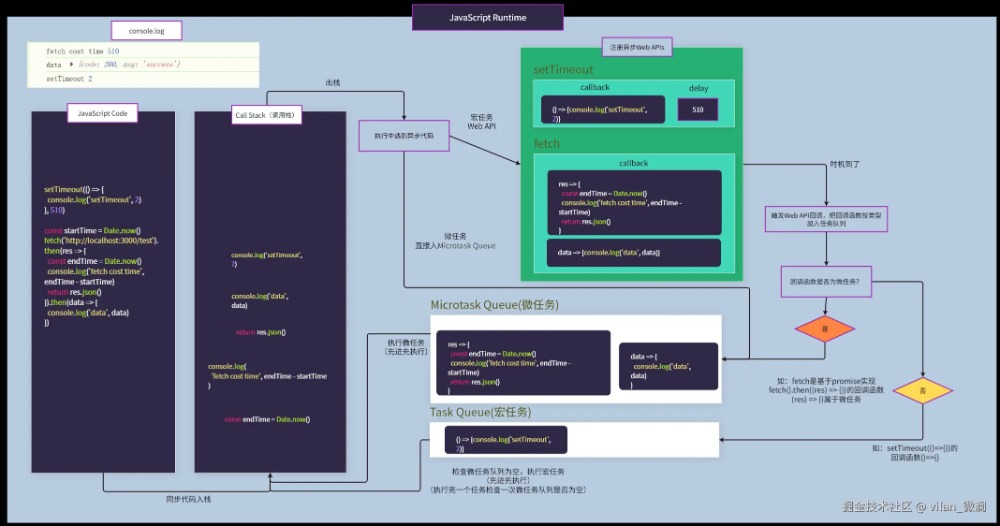Select the delay 510 value box
The height and width of the screenshot is (526, 1000).
pyautogui.click(x=698, y=109)
